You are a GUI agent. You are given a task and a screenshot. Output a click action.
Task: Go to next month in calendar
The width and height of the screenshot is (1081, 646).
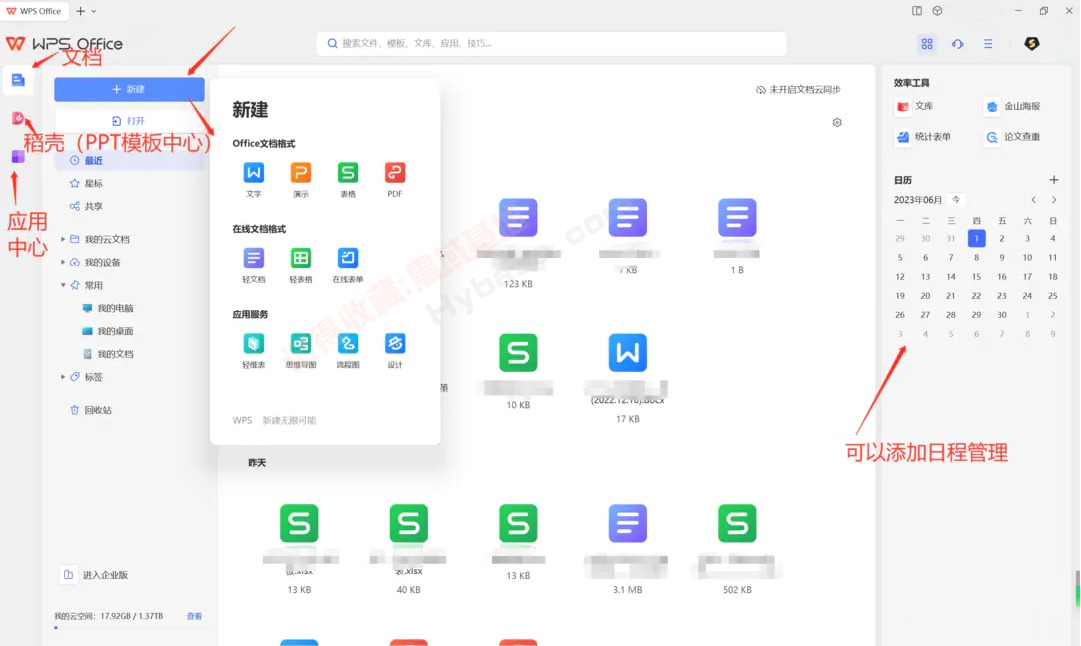[x=1053, y=200]
